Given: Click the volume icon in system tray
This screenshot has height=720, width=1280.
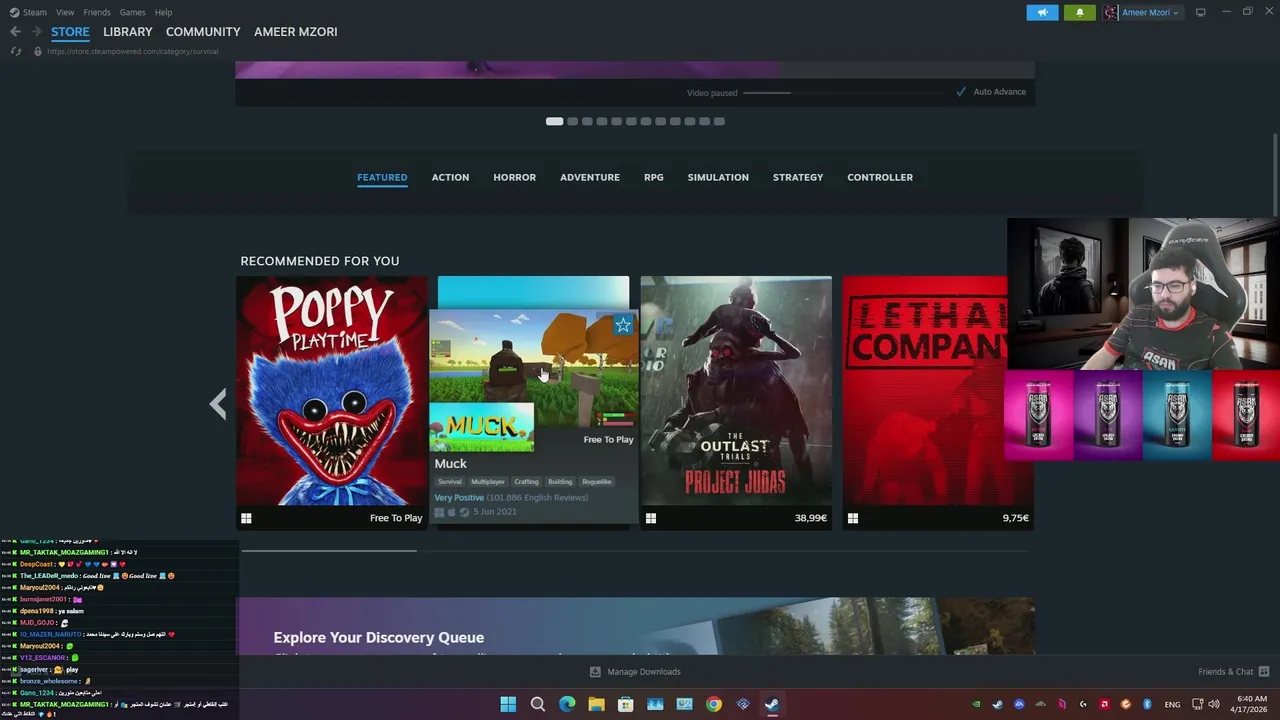Looking at the screenshot, I should 1214,704.
